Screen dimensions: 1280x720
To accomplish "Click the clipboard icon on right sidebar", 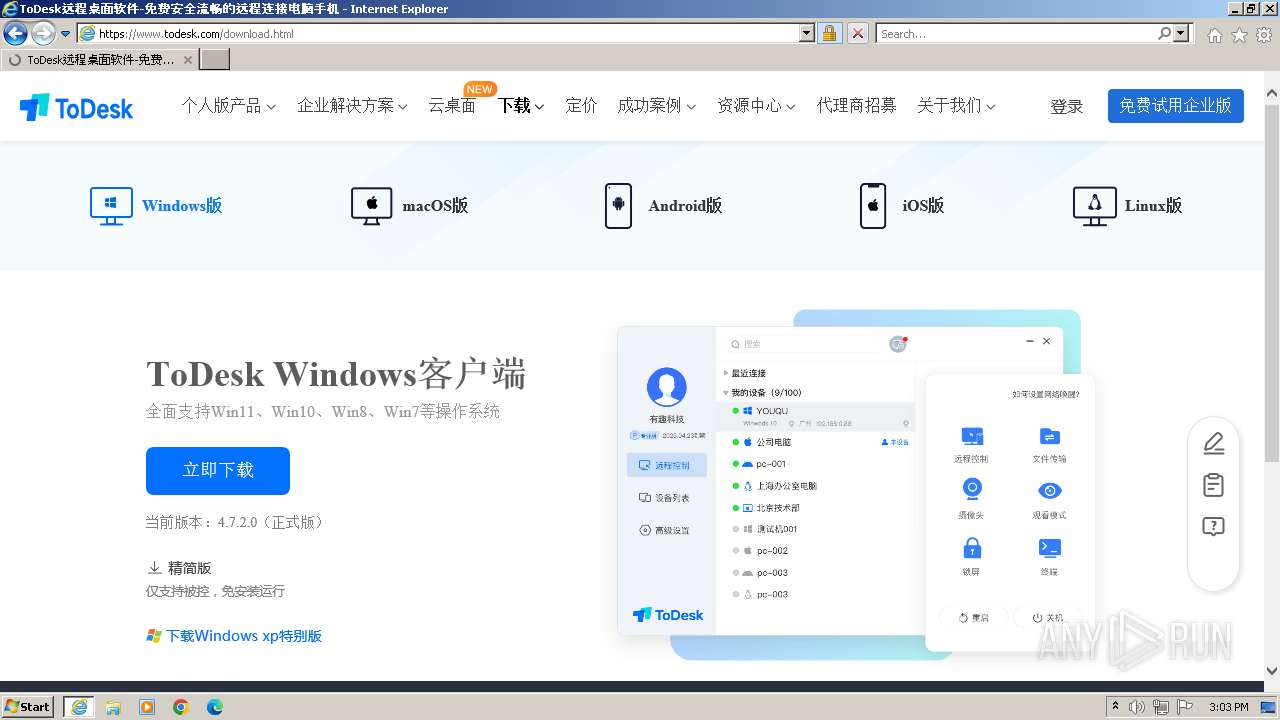I will coord(1213,485).
